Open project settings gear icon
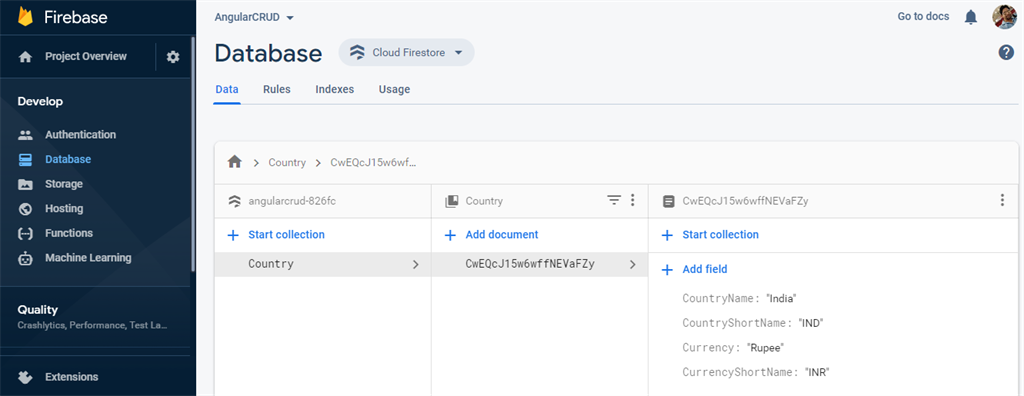Viewport: 1024px width, 396px height. (x=172, y=57)
